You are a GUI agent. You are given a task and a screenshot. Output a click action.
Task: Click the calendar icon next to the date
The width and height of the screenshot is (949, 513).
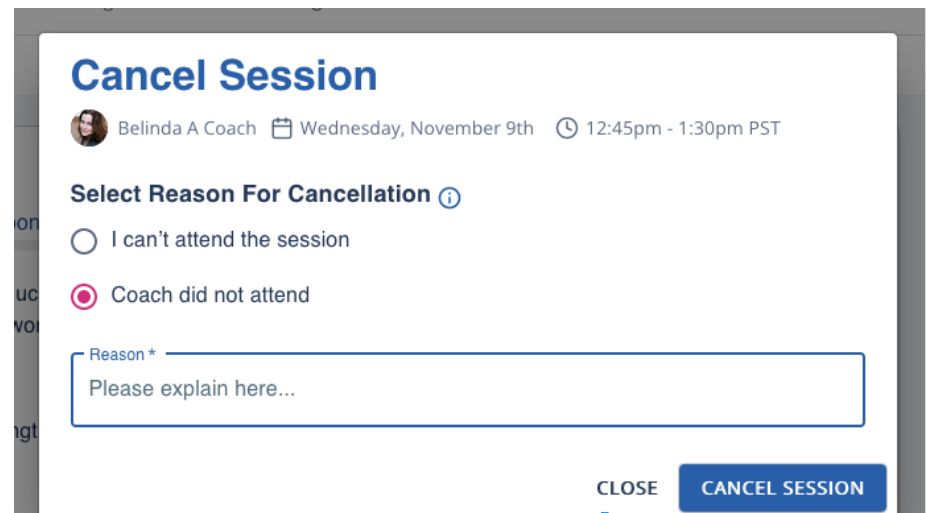282,129
